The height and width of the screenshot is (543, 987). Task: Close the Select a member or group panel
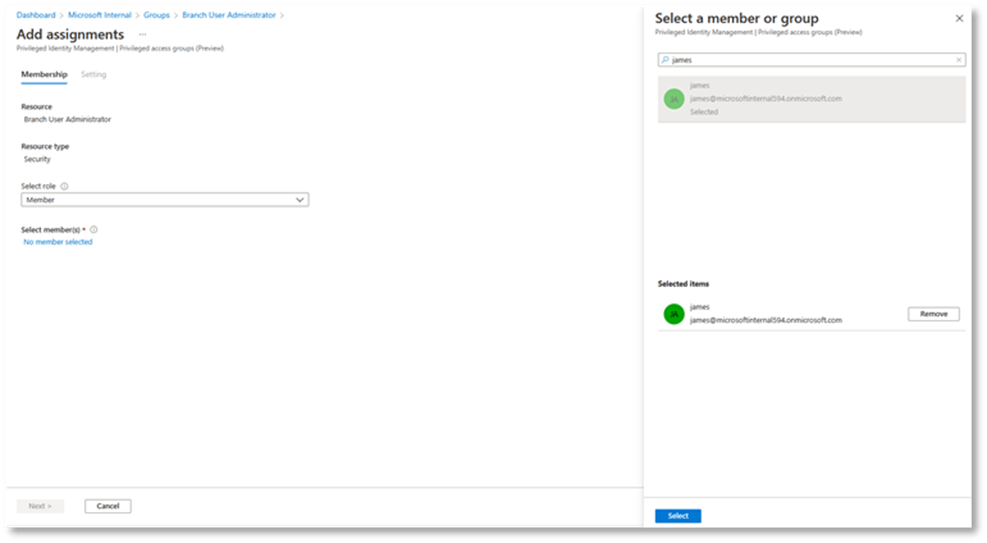(x=959, y=19)
